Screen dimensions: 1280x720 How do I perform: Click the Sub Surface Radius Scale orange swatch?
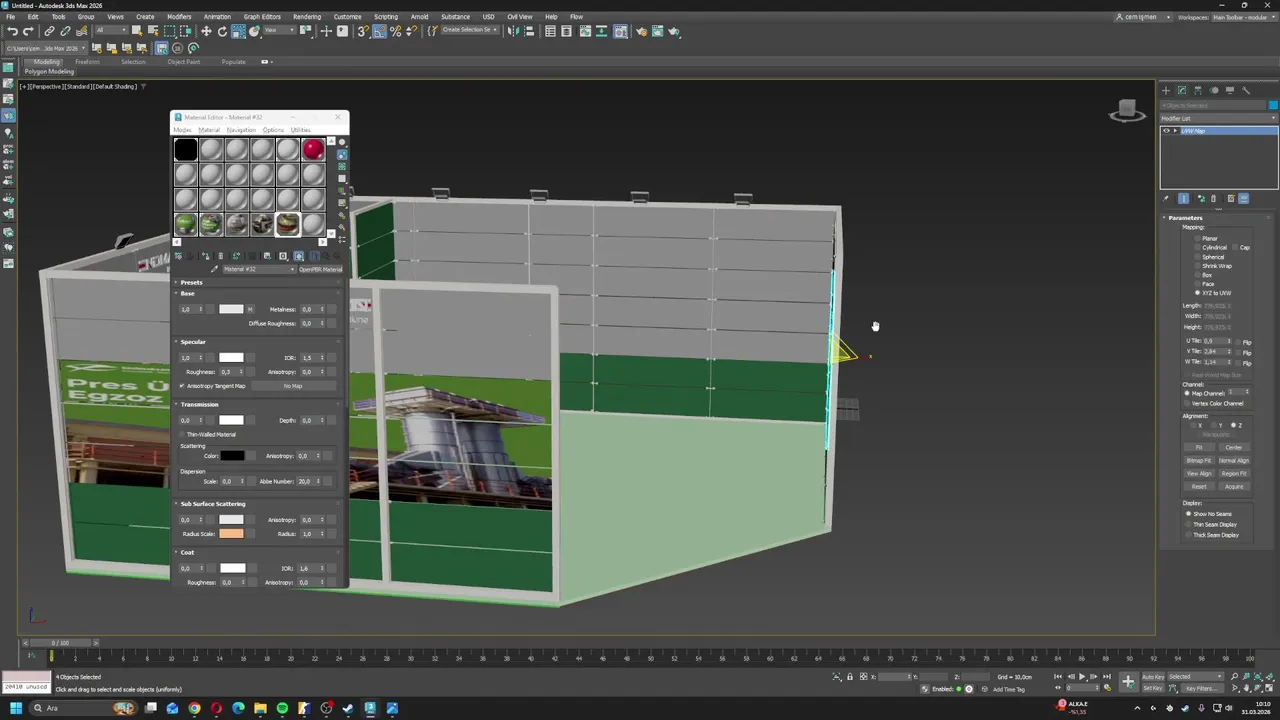(231, 534)
